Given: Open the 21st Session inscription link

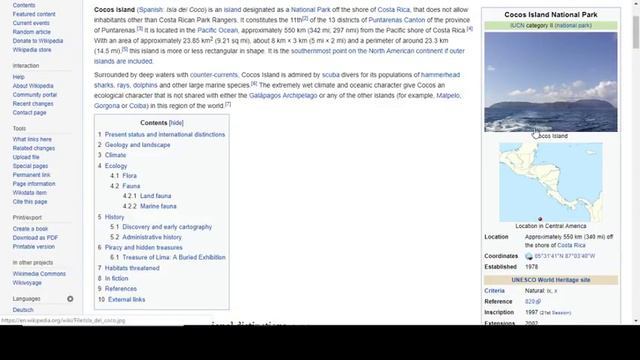Looking at the screenshot, I should pos(555,313).
